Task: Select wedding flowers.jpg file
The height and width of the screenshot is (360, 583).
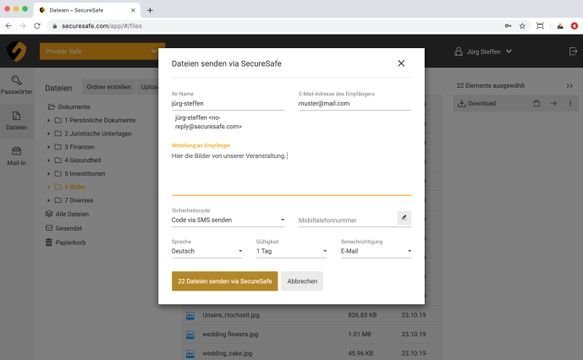Action: click(x=230, y=334)
